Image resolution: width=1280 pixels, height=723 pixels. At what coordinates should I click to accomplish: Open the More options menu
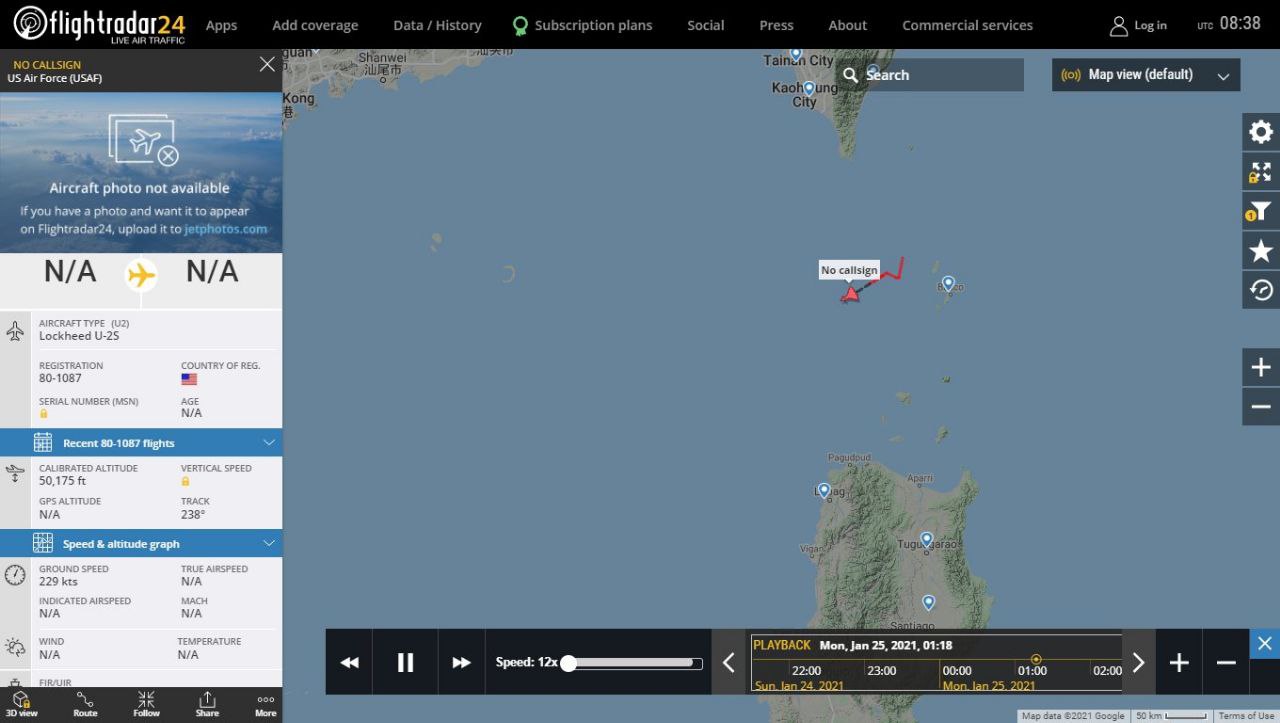(x=265, y=705)
